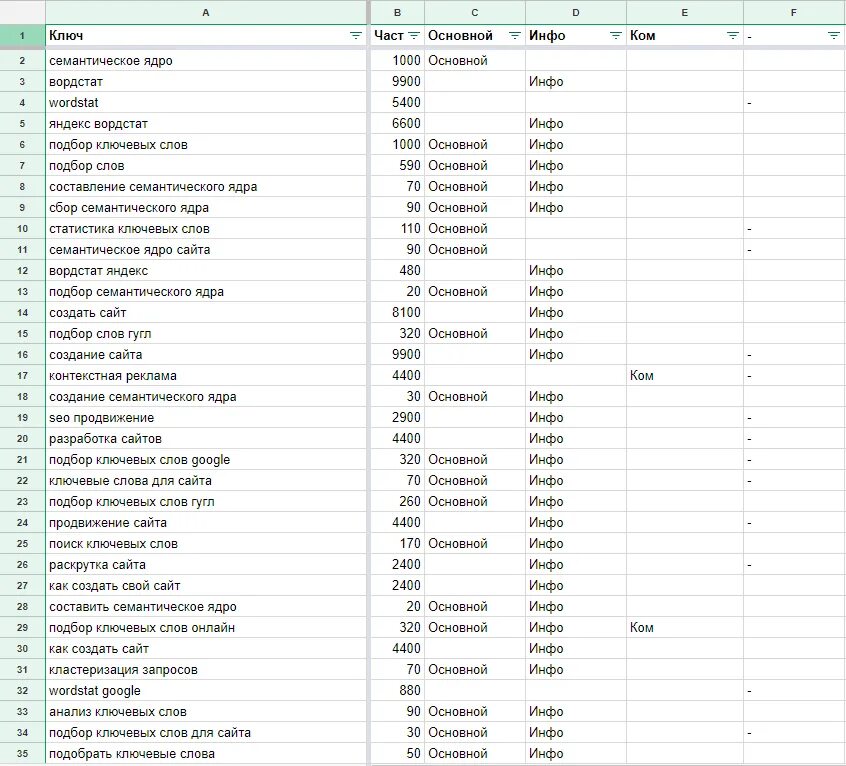Select row 17 header number
The image size is (846, 766).
tap(22, 375)
